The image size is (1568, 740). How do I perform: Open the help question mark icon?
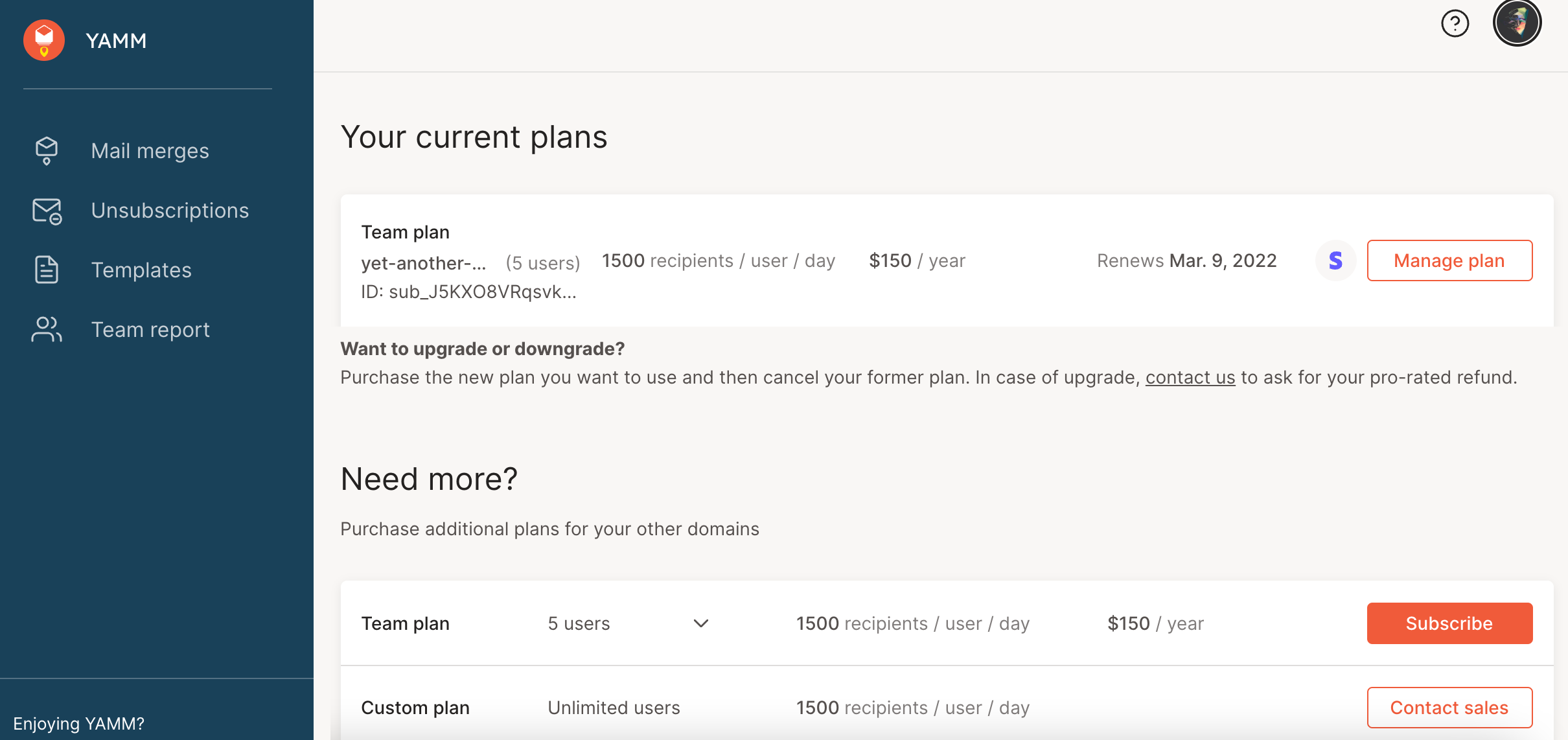(x=1455, y=23)
